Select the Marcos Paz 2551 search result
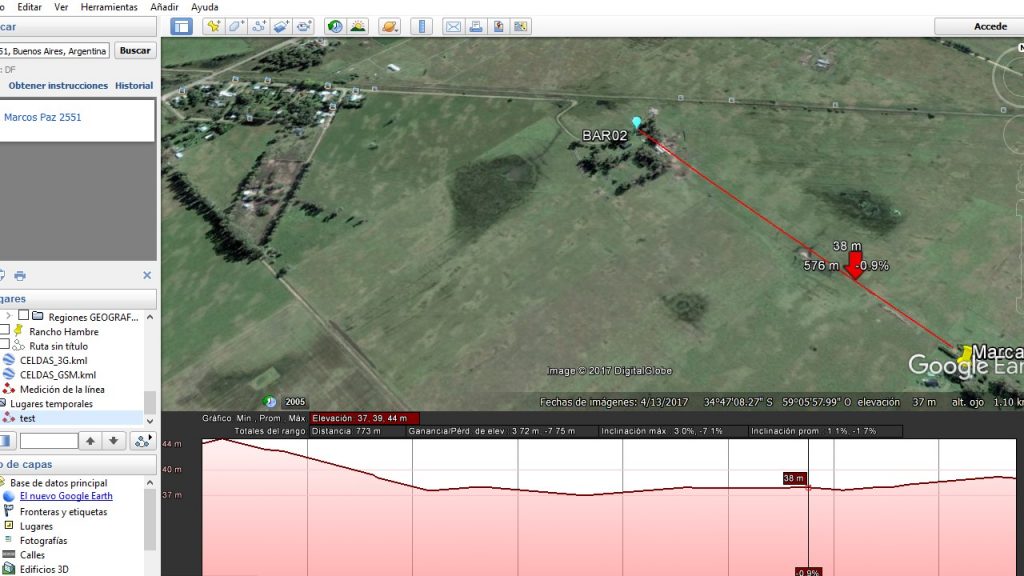The height and width of the screenshot is (576, 1024). (x=42, y=118)
